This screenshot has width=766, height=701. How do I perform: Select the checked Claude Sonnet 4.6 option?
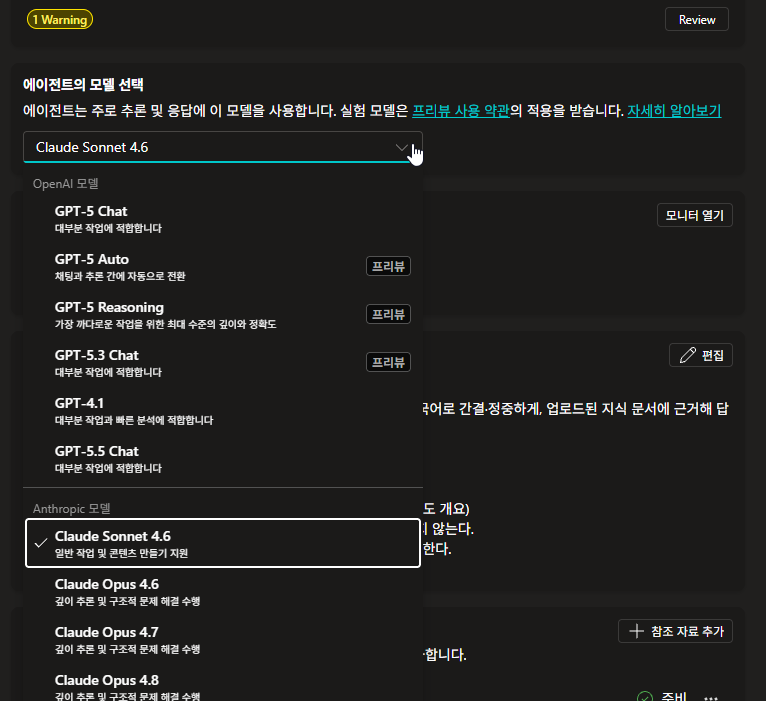point(223,543)
